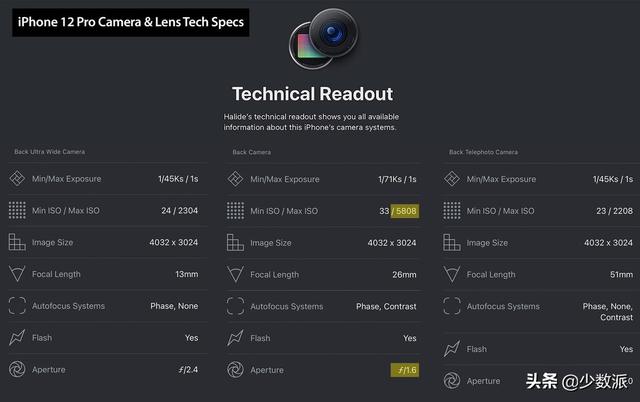
Task: Select the Back Telephoto Camera heading
Action: 483,152
